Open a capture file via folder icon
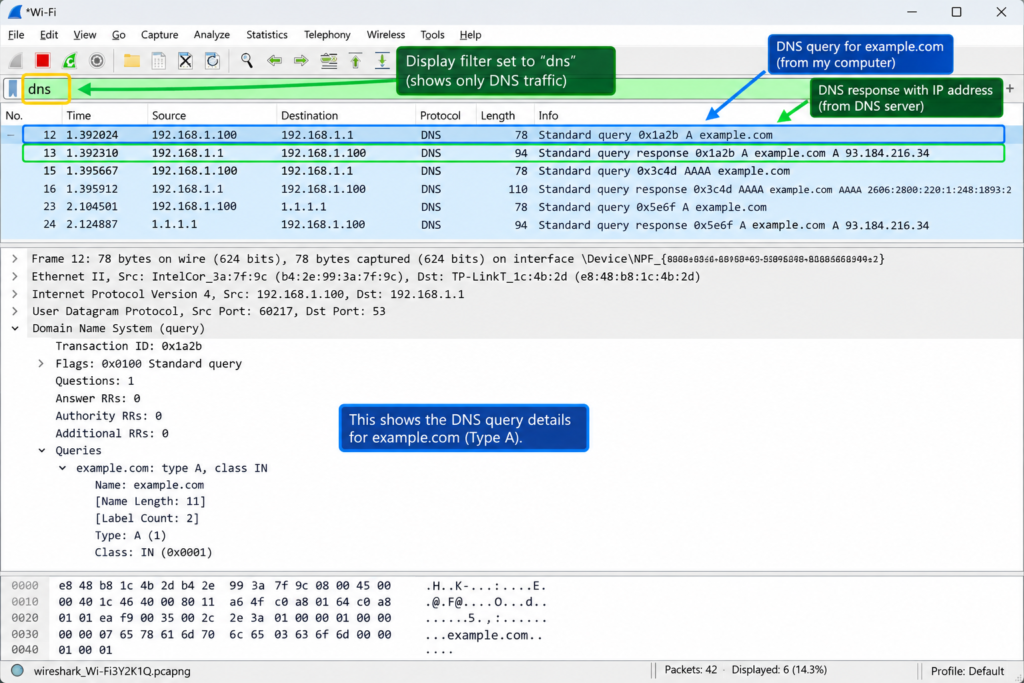Image resolution: width=1024 pixels, height=683 pixels. [x=132, y=61]
